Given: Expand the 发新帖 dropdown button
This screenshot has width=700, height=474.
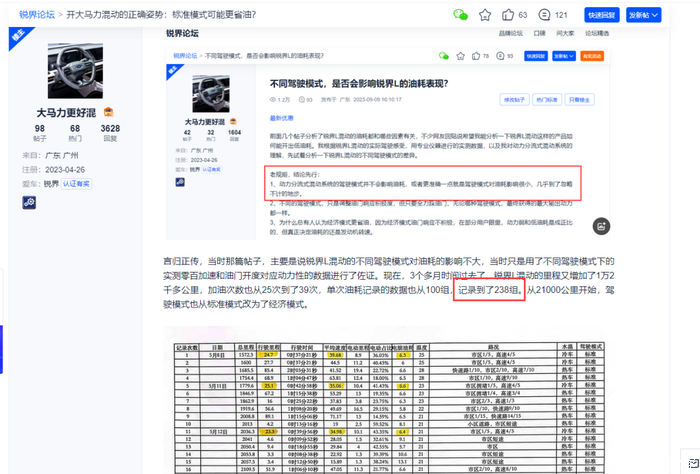Looking at the screenshot, I should pos(644,15).
